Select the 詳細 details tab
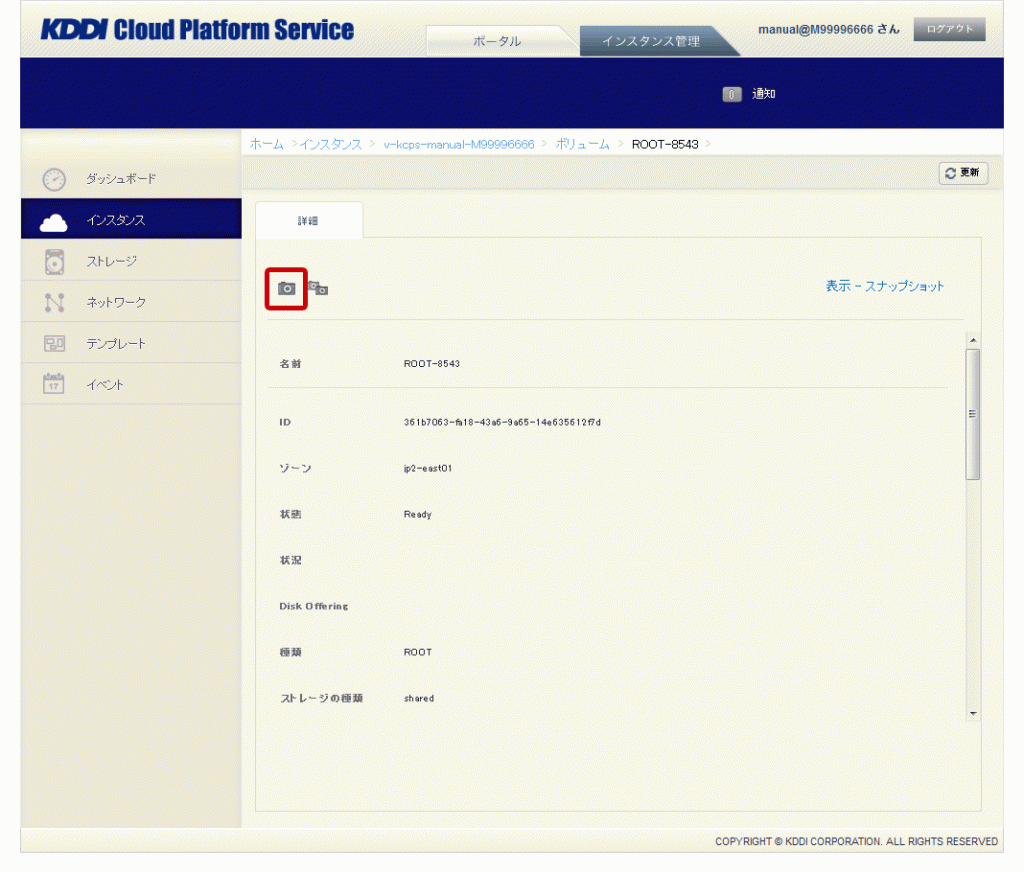Image resolution: width=1024 pixels, height=872 pixels. [308, 221]
